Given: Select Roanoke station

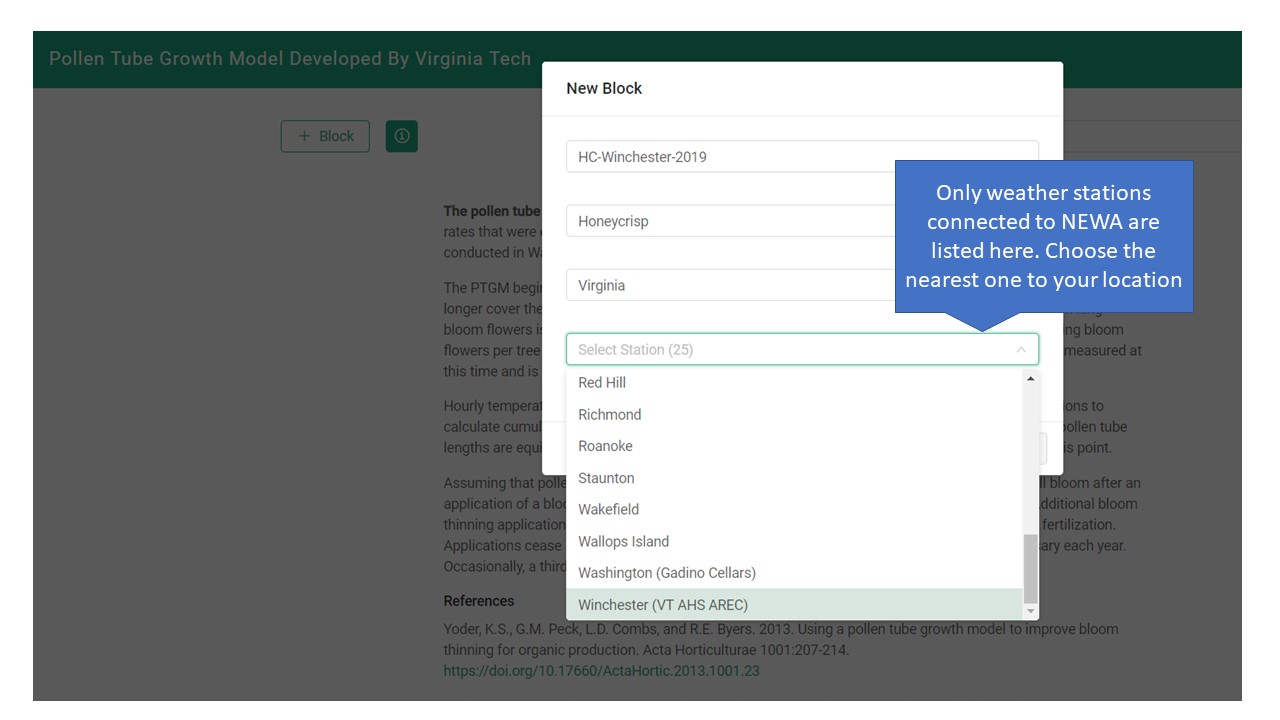Looking at the screenshot, I should point(605,446).
